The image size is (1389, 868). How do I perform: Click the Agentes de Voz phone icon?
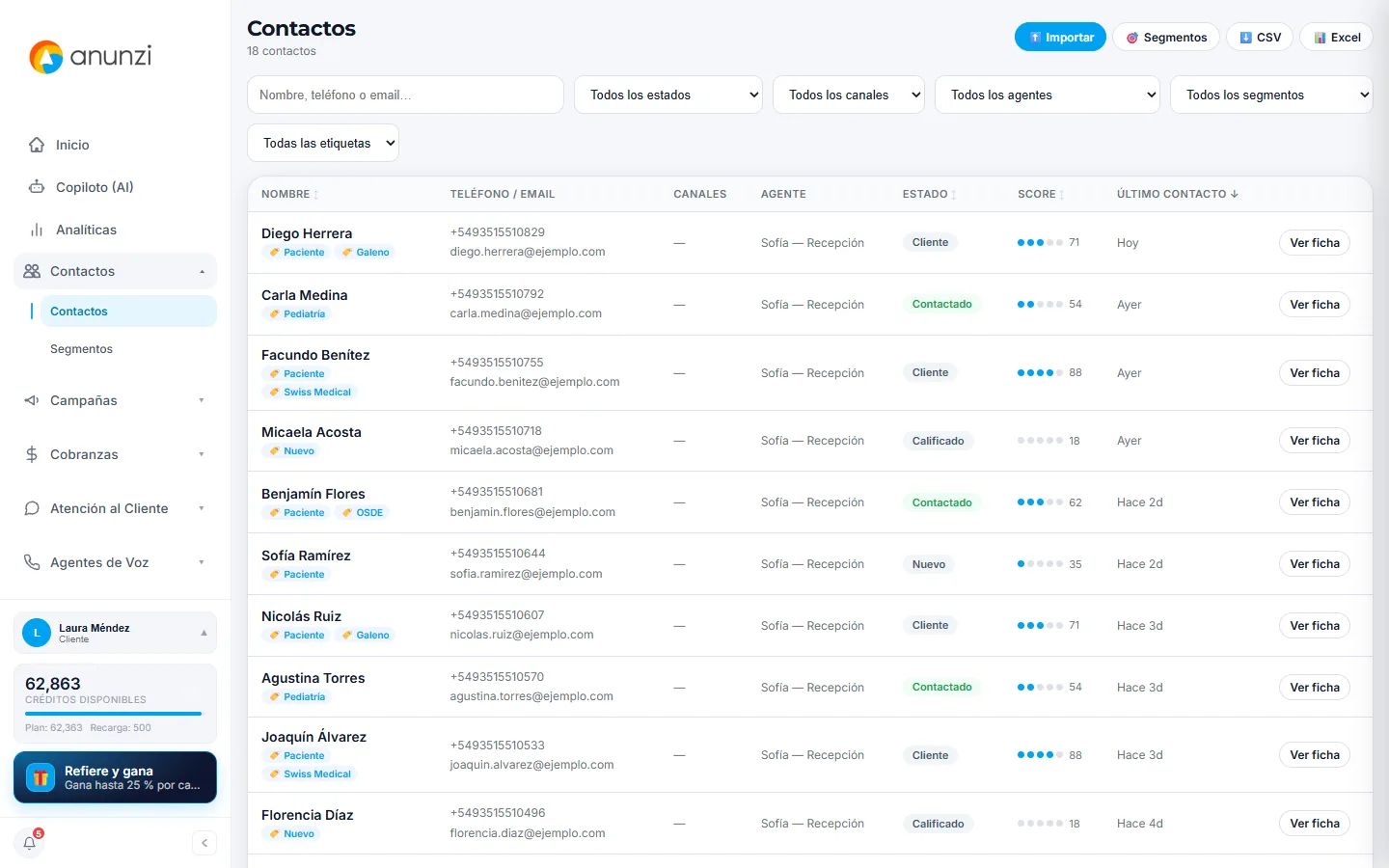tap(32, 562)
